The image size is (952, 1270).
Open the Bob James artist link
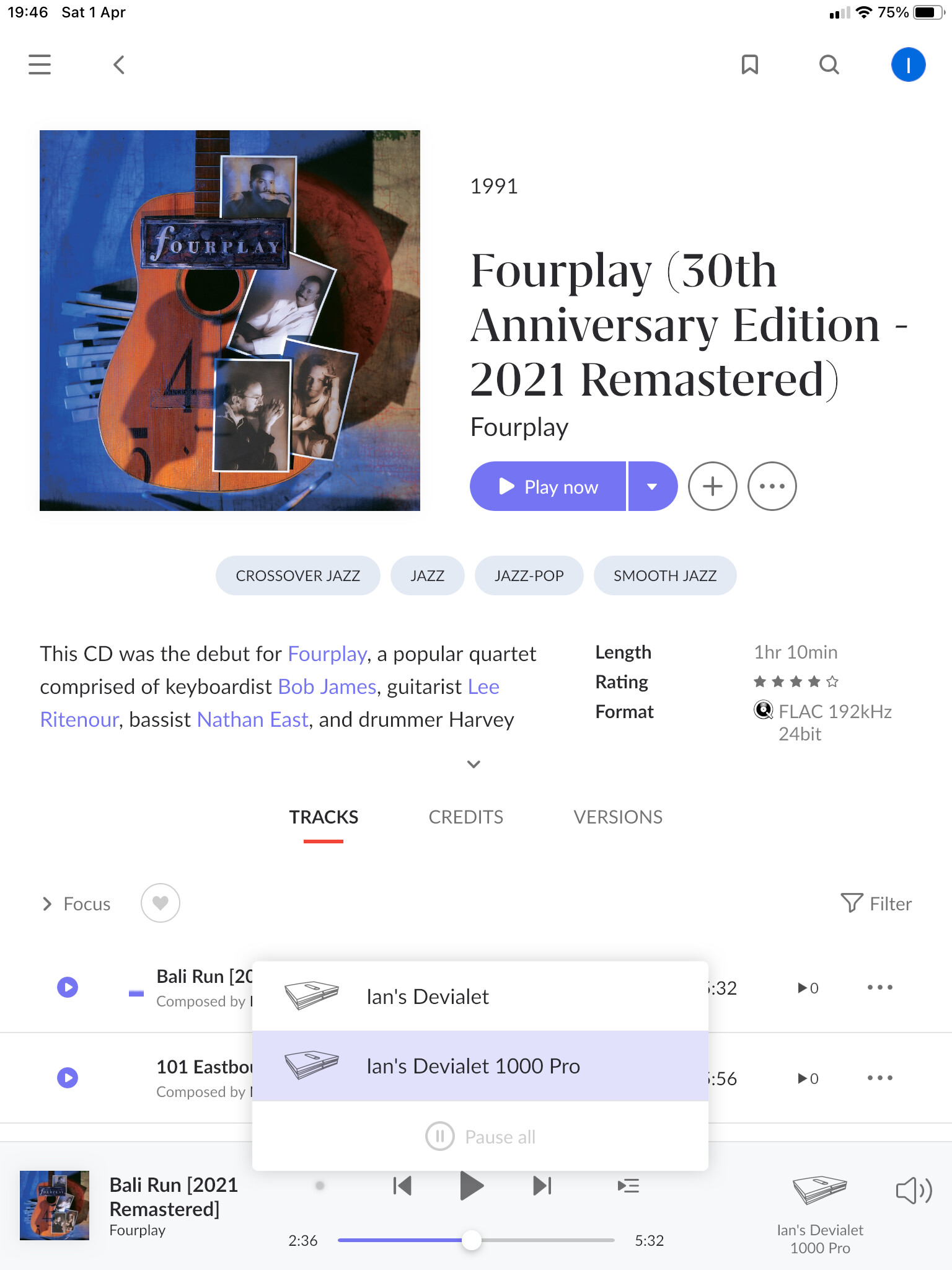tap(327, 687)
